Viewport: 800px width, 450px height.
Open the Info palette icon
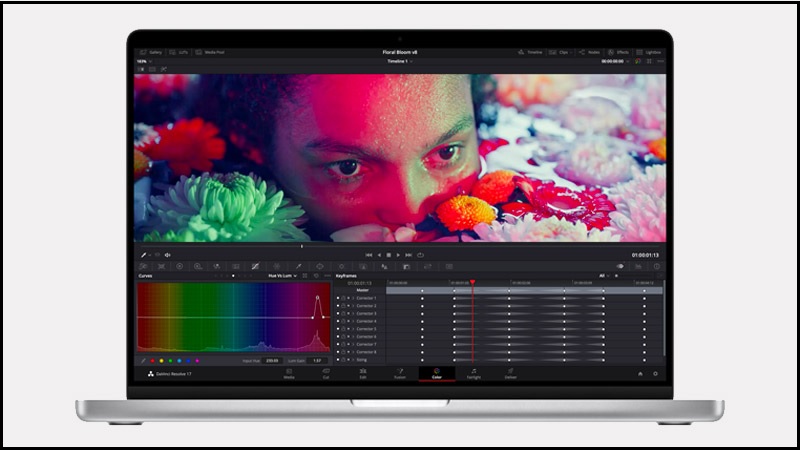click(x=657, y=266)
